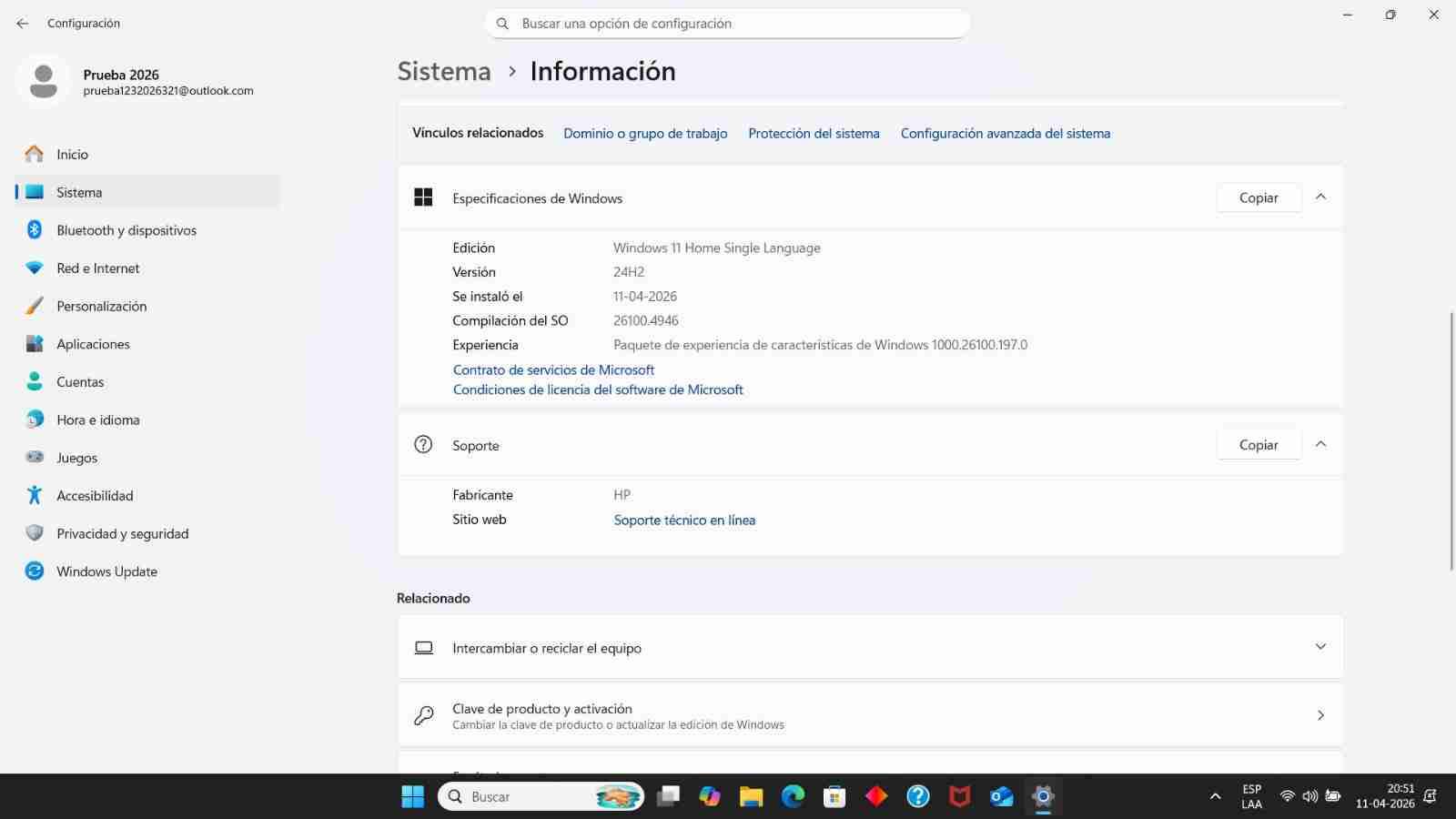Click the Wi-Fi icon in the system tray
The width and height of the screenshot is (1456, 819).
pyautogui.click(x=1286, y=796)
